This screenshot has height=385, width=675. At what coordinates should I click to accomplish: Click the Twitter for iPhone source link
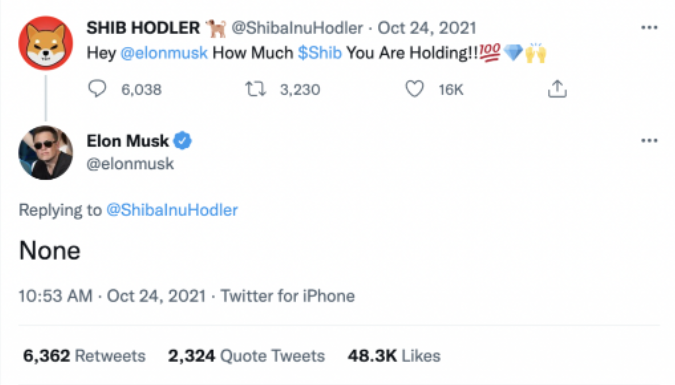coord(288,296)
